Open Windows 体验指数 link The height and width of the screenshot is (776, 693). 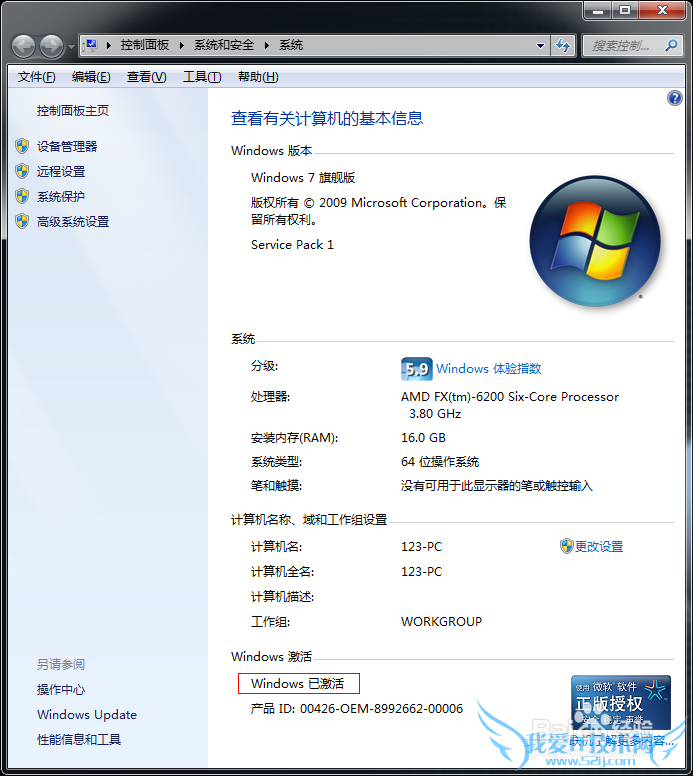[489, 369]
